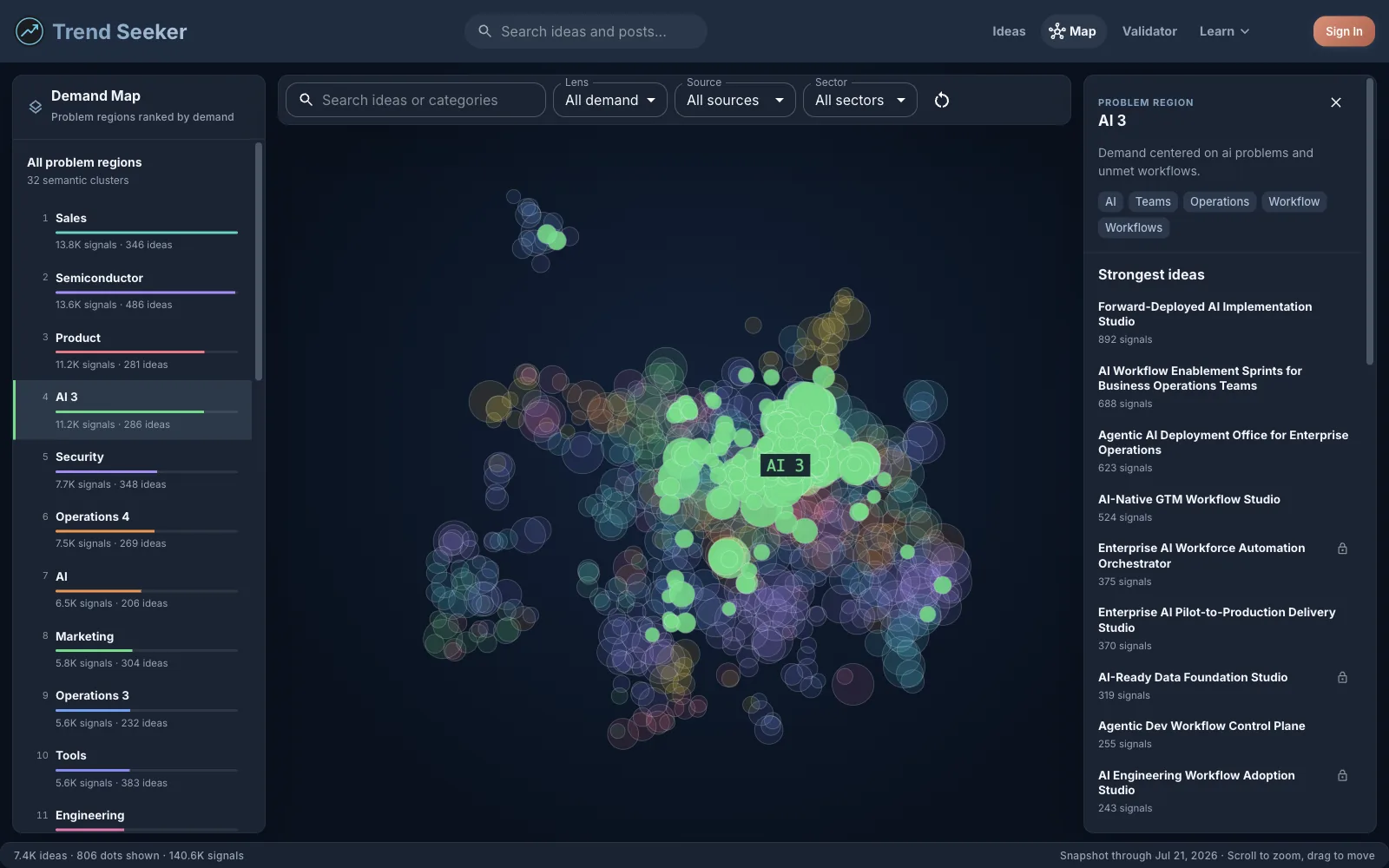Click the Workflow tag chip

(1294, 201)
